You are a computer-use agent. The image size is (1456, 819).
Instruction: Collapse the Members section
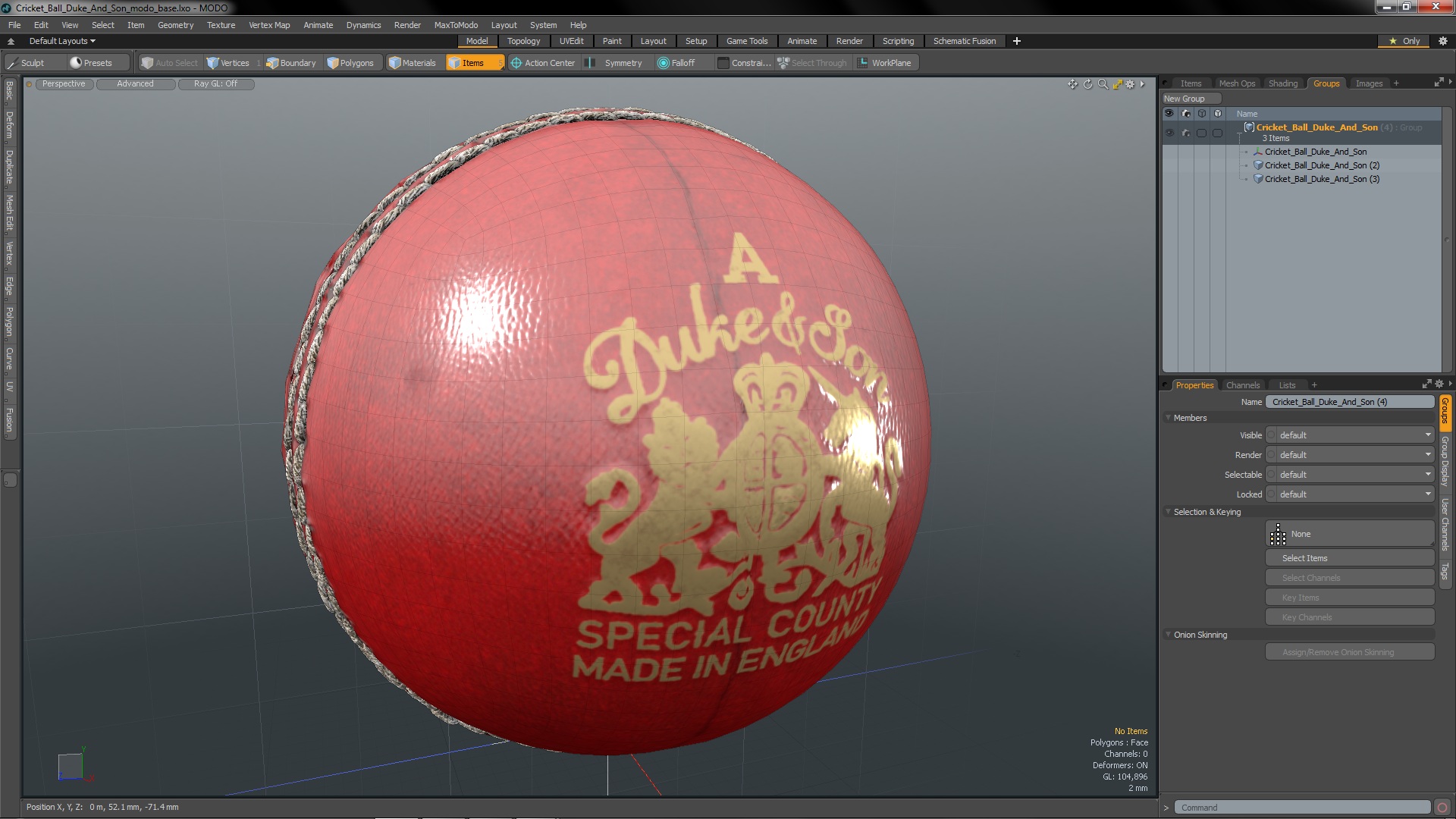[x=1169, y=418]
